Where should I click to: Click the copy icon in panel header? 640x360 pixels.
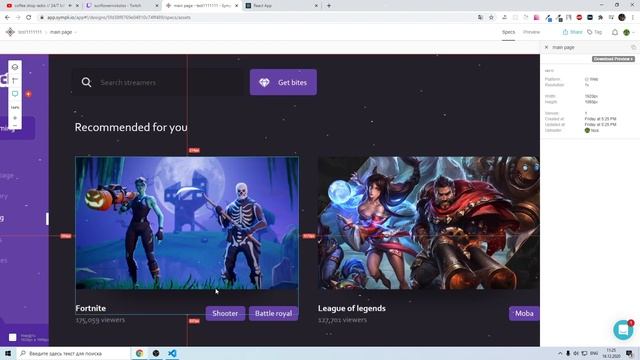633,47
